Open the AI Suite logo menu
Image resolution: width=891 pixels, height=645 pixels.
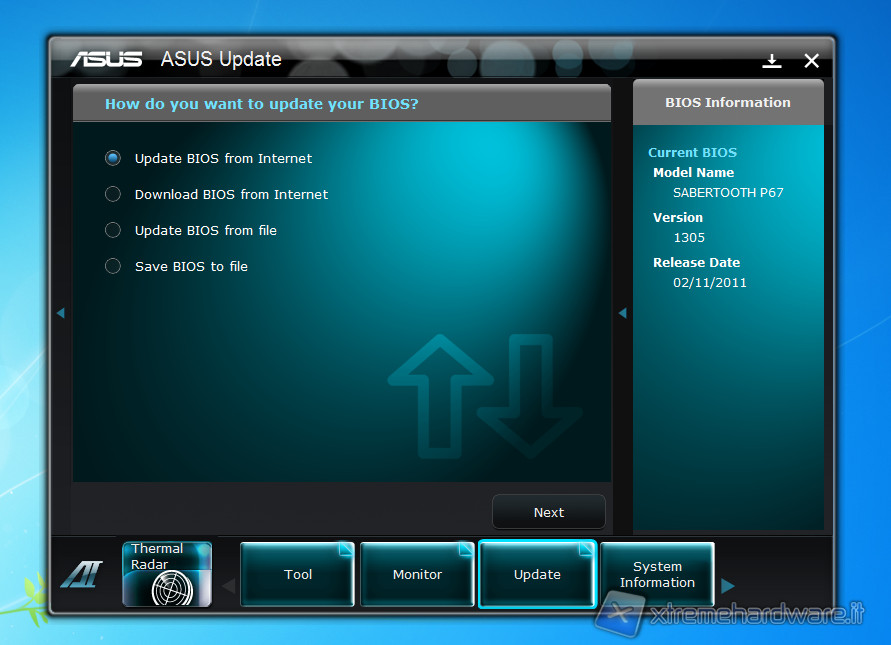80,574
